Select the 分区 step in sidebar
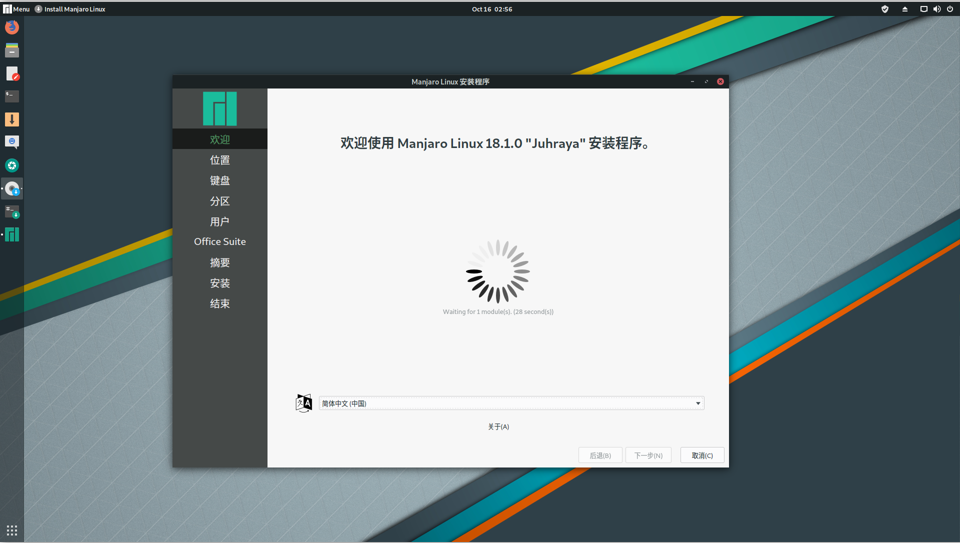 220,201
